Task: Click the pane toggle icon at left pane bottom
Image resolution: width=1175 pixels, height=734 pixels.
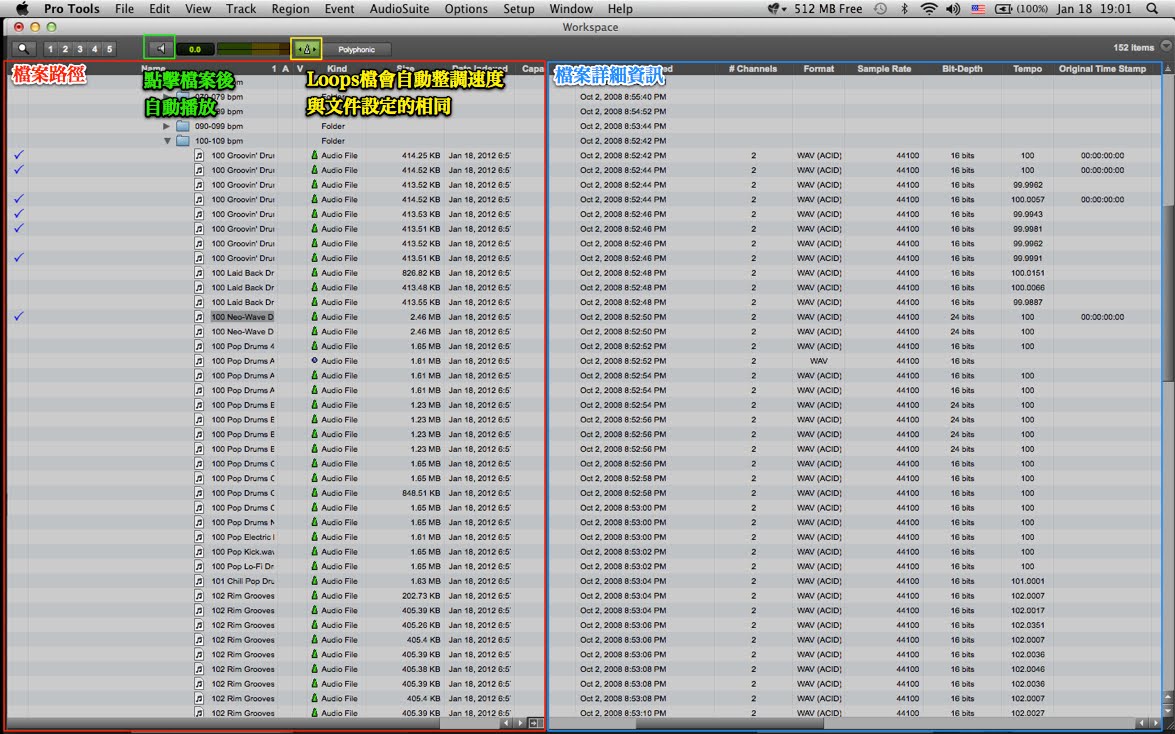Action: pos(535,724)
